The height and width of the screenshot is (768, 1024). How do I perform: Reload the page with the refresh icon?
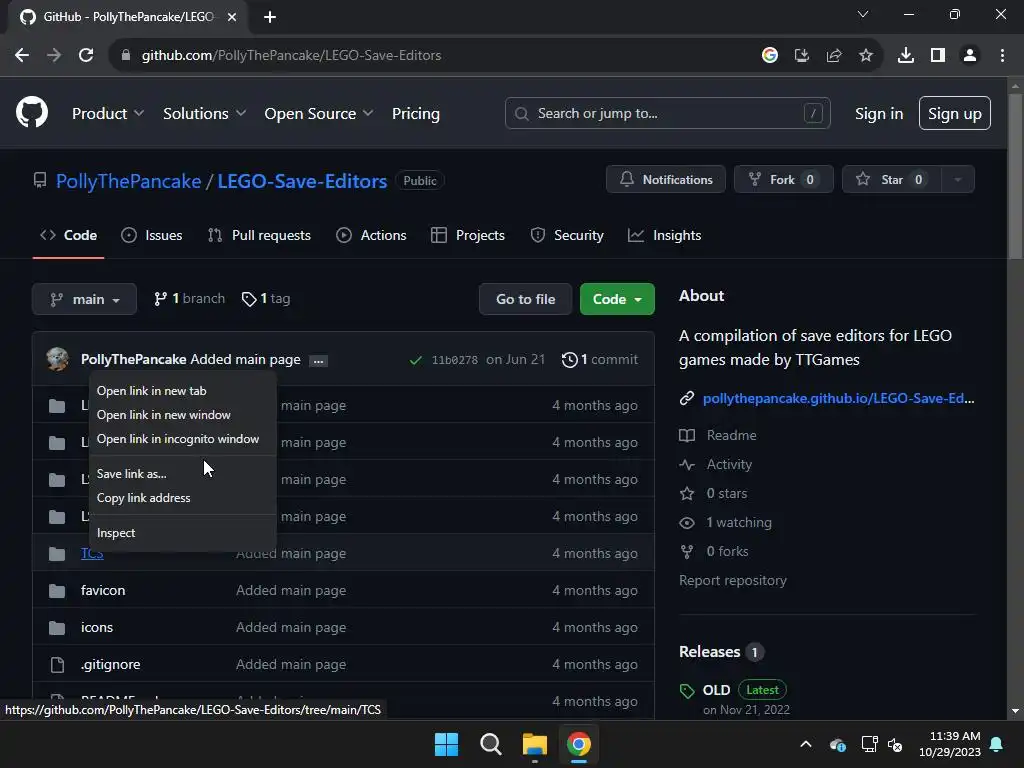point(86,56)
